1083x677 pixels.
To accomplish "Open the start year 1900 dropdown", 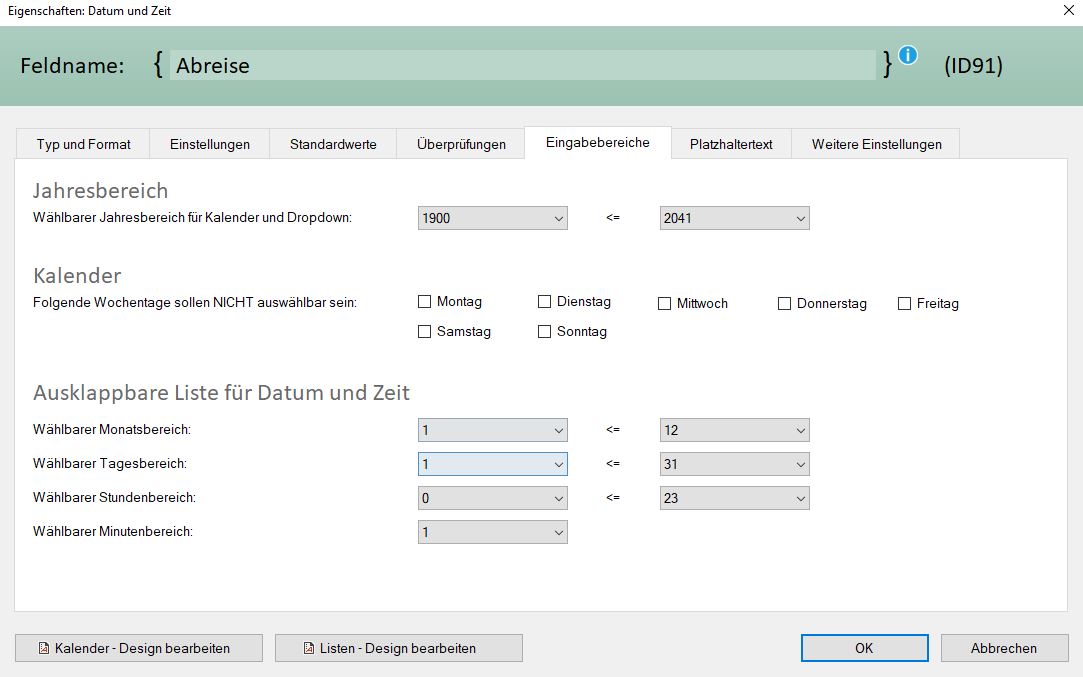I will (492, 218).
